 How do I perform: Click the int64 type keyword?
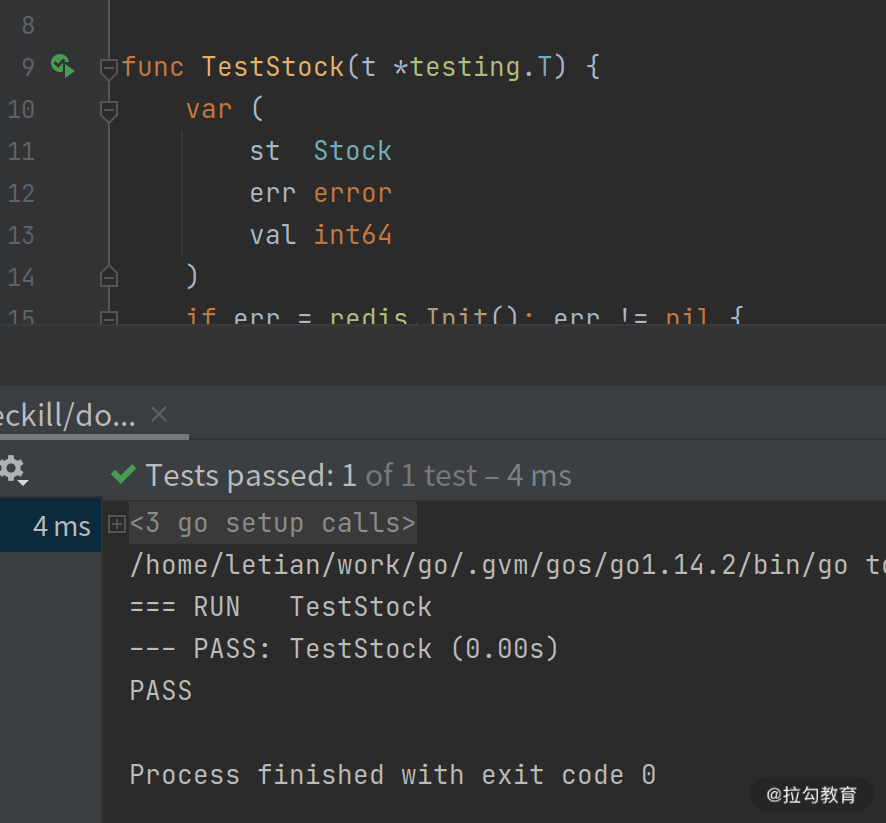coord(352,235)
